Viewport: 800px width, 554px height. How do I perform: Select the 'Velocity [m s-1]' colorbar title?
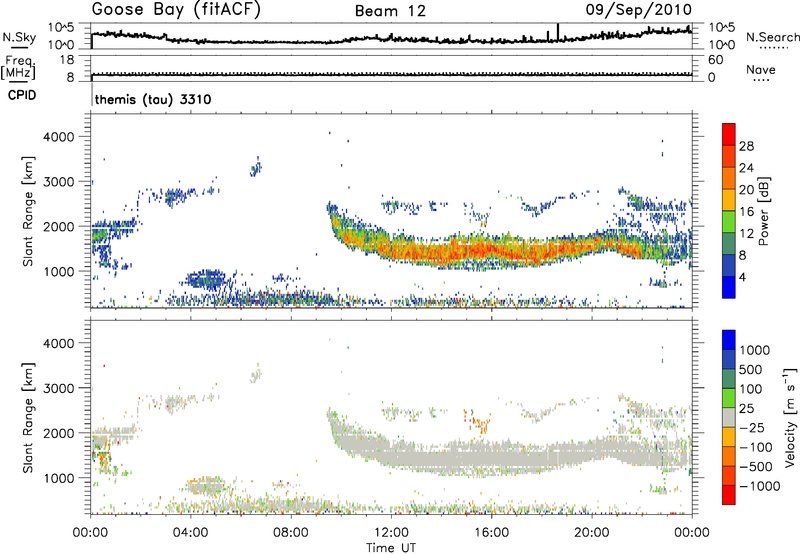click(x=790, y=417)
